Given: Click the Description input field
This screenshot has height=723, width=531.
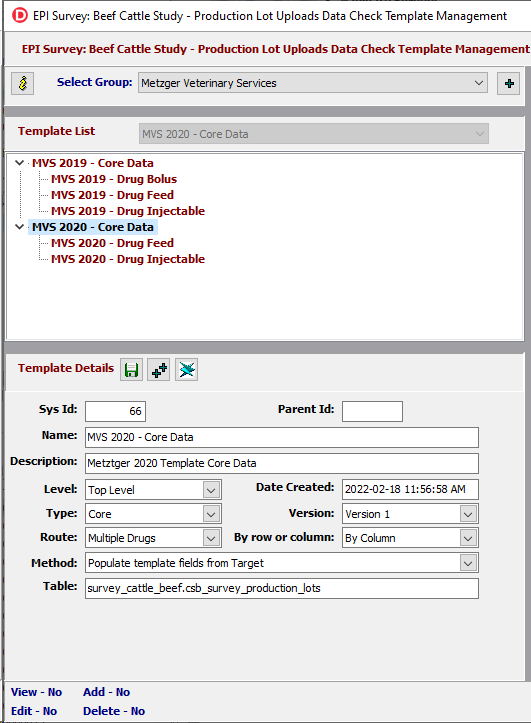Looking at the screenshot, I should (x=282, y=463).
